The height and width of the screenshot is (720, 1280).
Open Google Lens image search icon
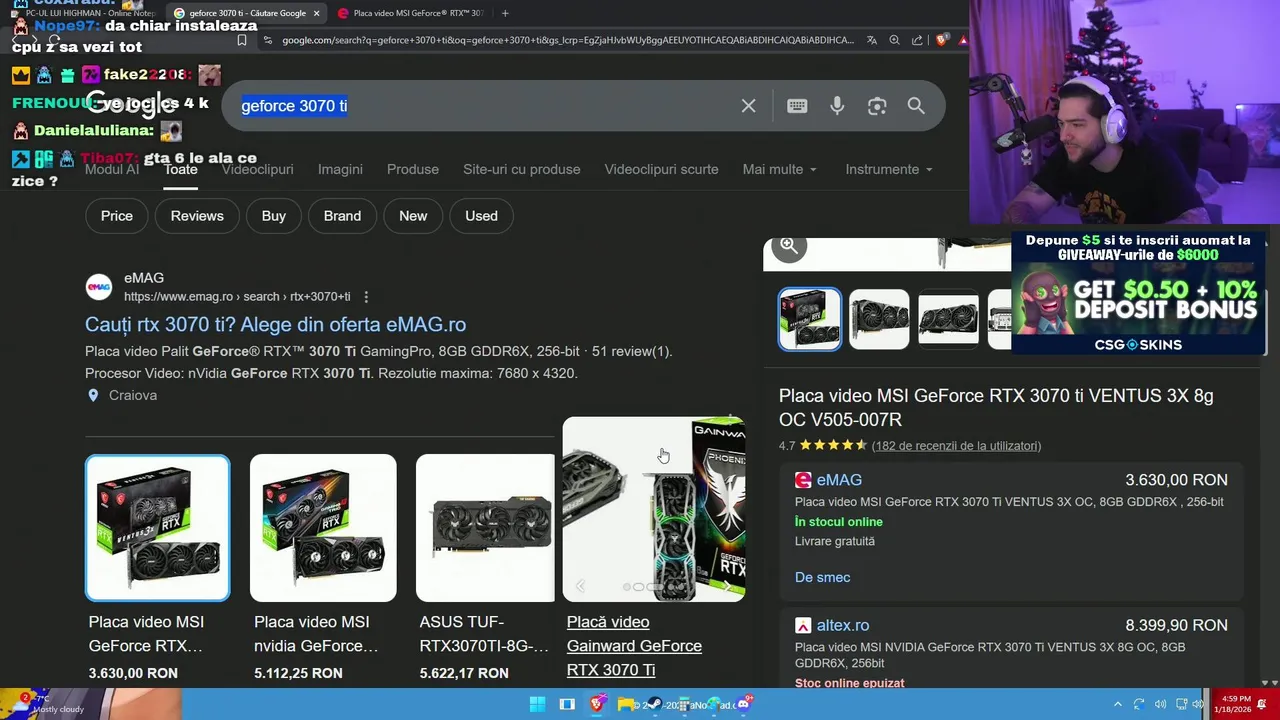[877, 106]
